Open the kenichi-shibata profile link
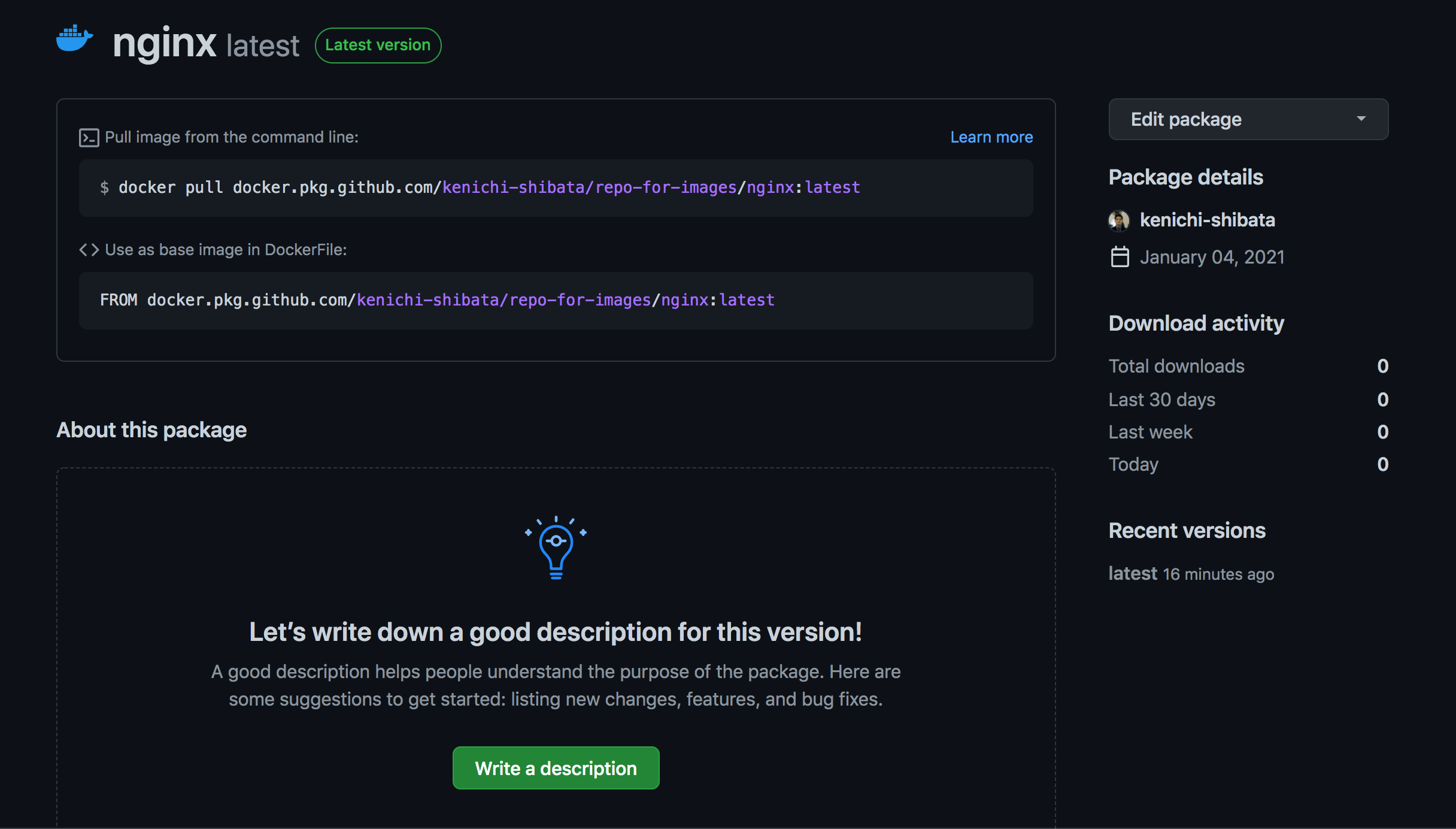The image size is (1456, 829). (x=1207, y=220)
